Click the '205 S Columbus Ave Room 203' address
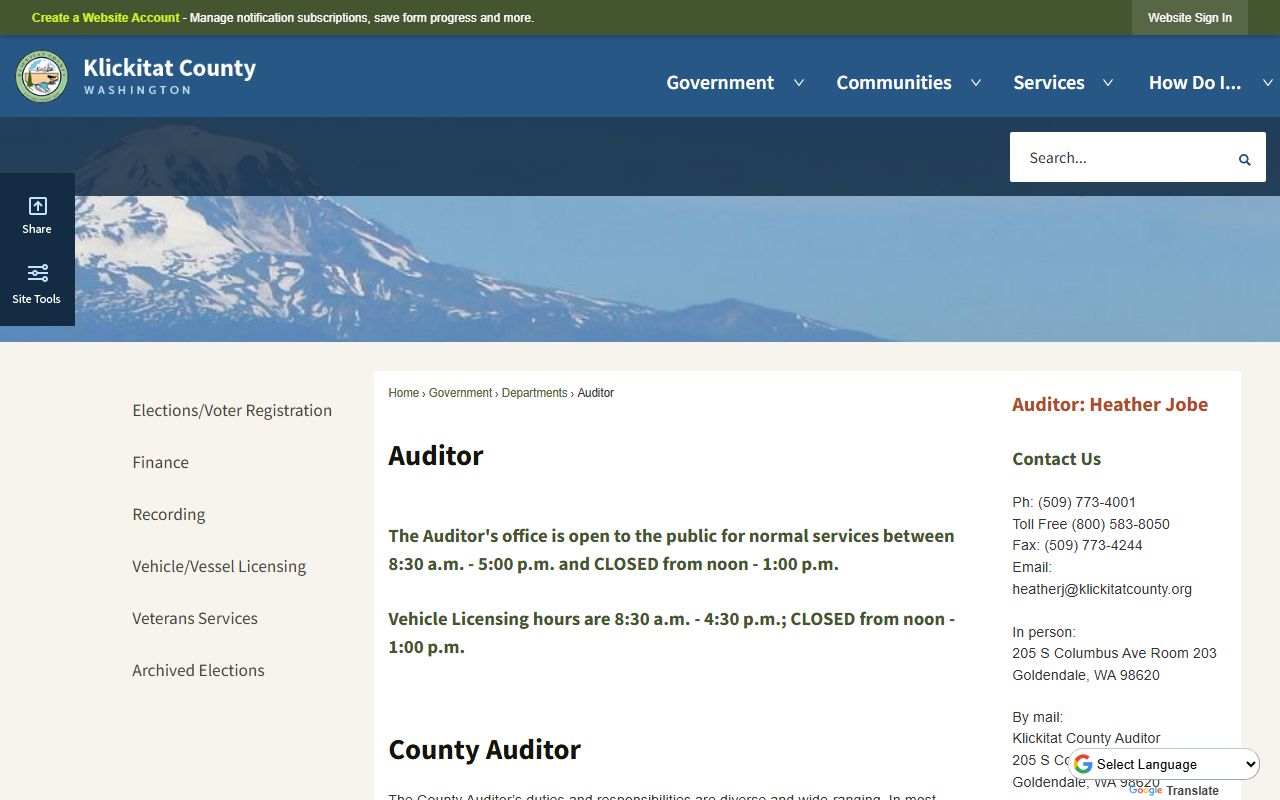The height and width of the screenshot is (800, 1280). 1114,653
